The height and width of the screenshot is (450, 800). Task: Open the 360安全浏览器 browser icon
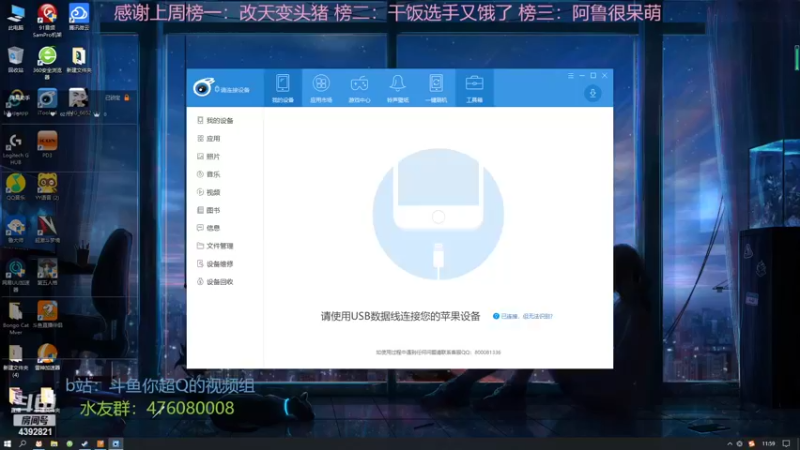[47, 62]
